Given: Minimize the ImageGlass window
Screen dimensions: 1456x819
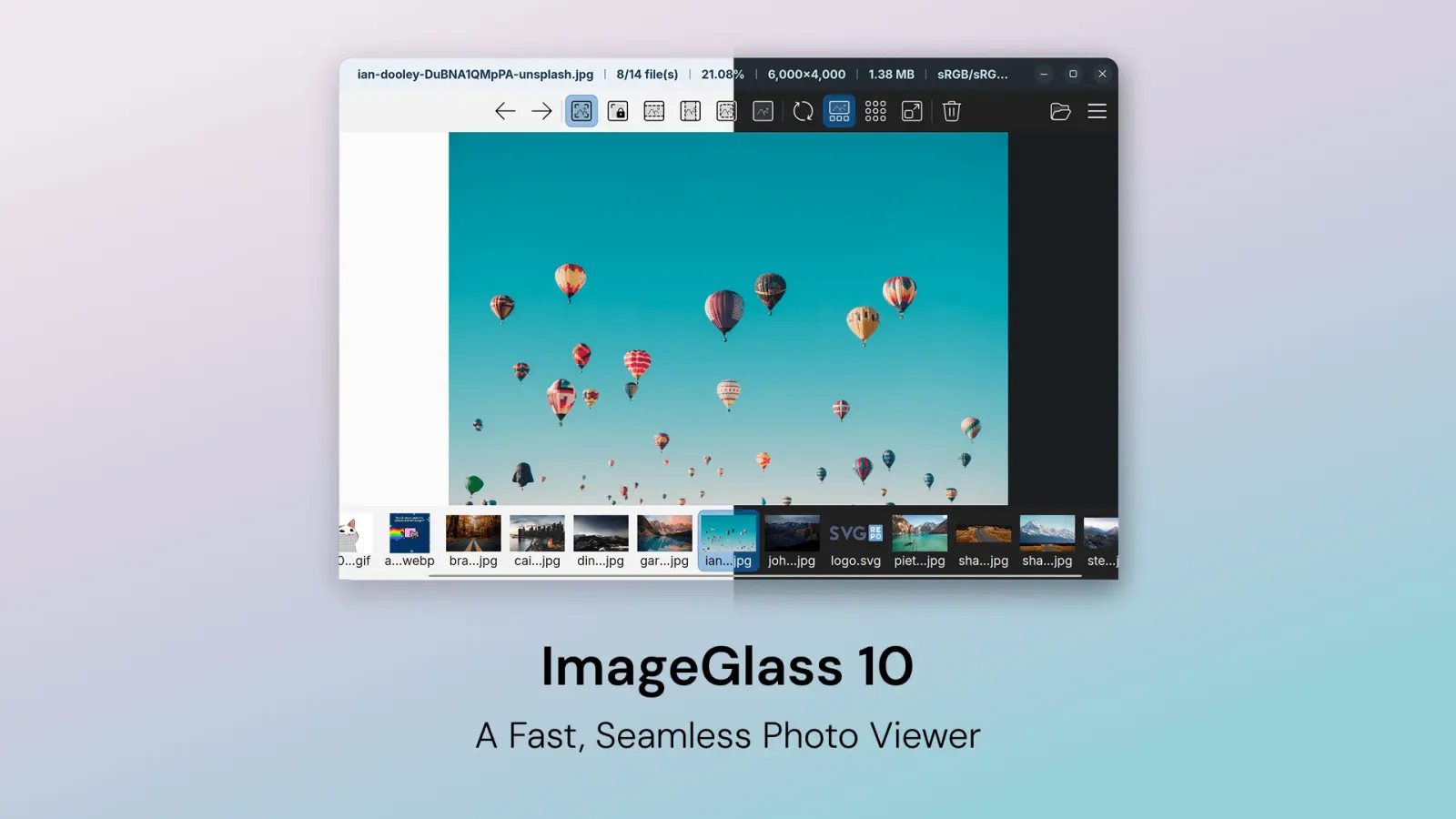Looking at the screenshot, I should coord(1044,75).
